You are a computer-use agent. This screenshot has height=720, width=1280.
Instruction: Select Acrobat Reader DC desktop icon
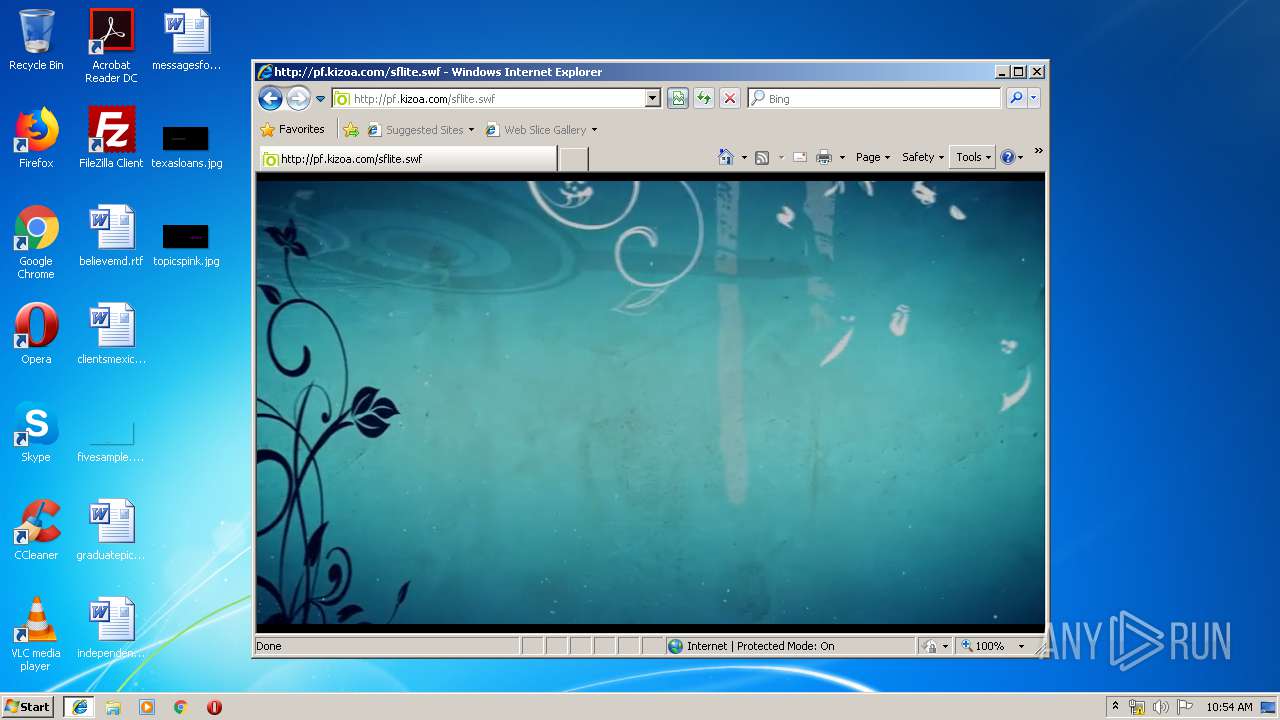tap(111, 46)
